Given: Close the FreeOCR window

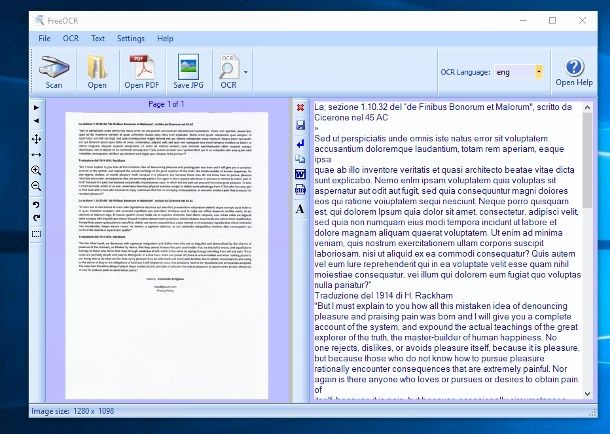Looking at the screenshot, I should point(582,20).
